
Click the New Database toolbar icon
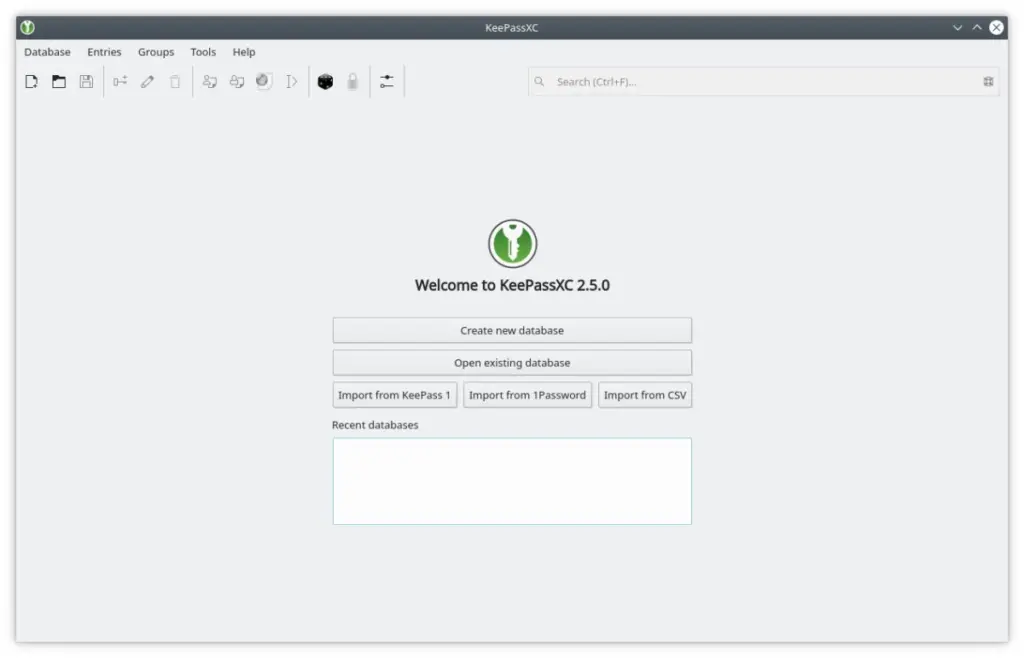click(31, 82)
